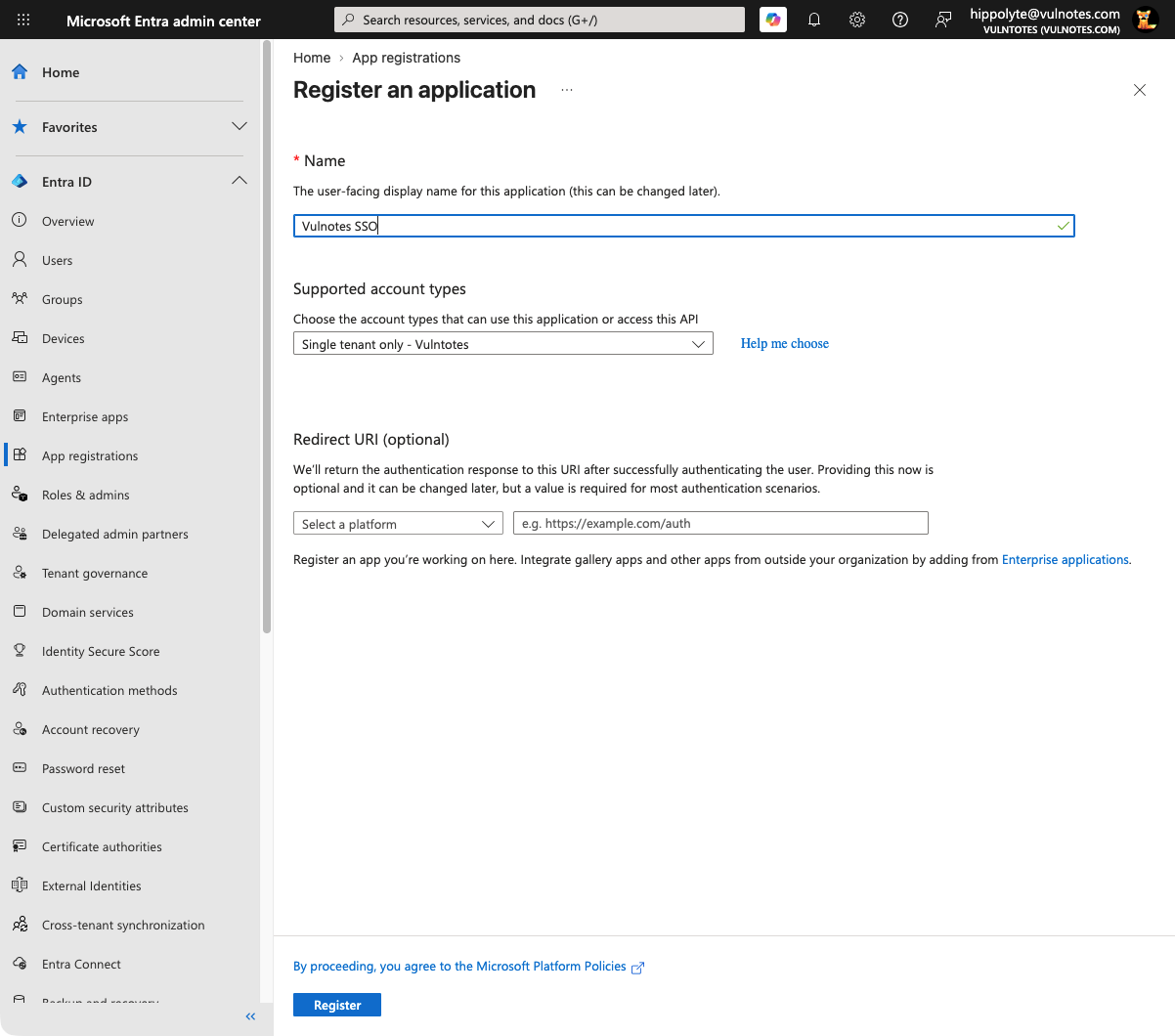Click the Microsoft Entra admin center title
The image size is (1175, 1036).
point(163,21)
